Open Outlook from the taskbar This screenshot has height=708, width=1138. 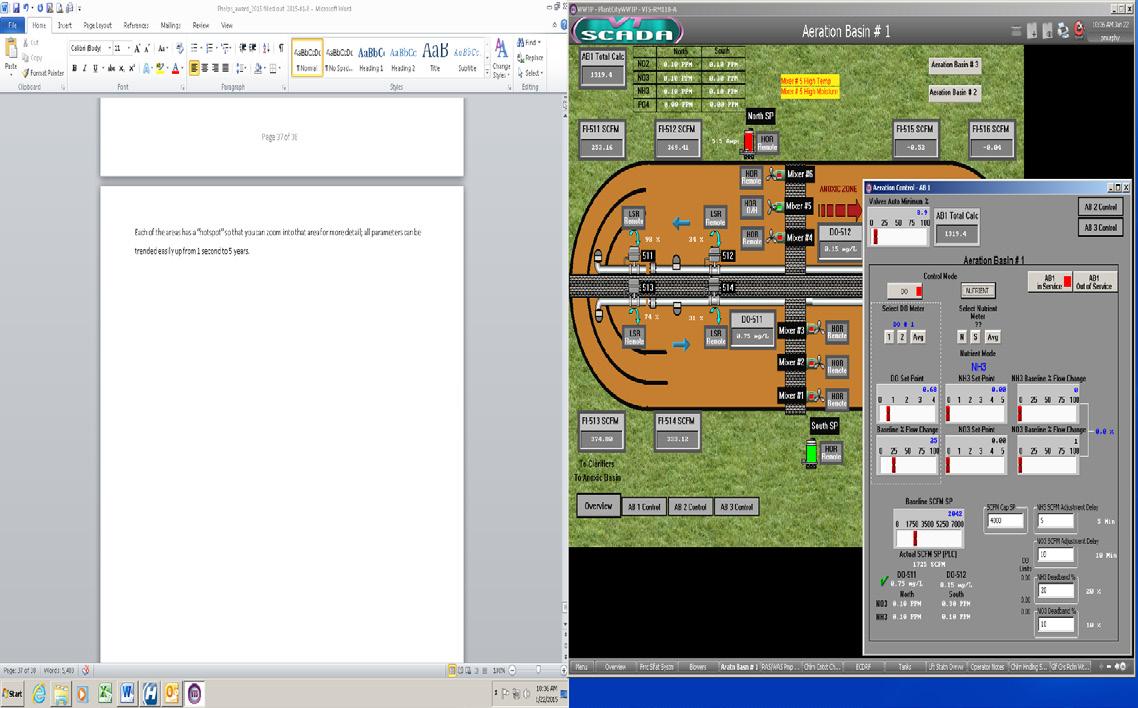[x=172, y=694]
